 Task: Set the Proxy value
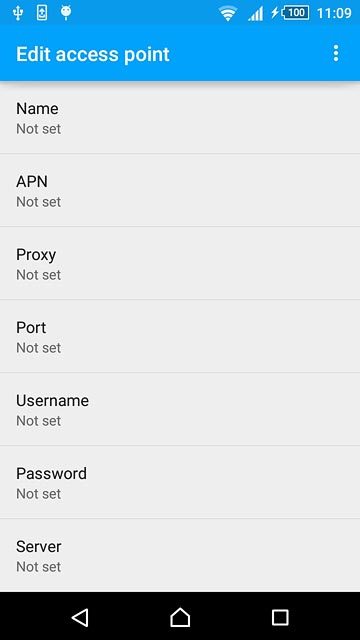(x=180, y=264)
